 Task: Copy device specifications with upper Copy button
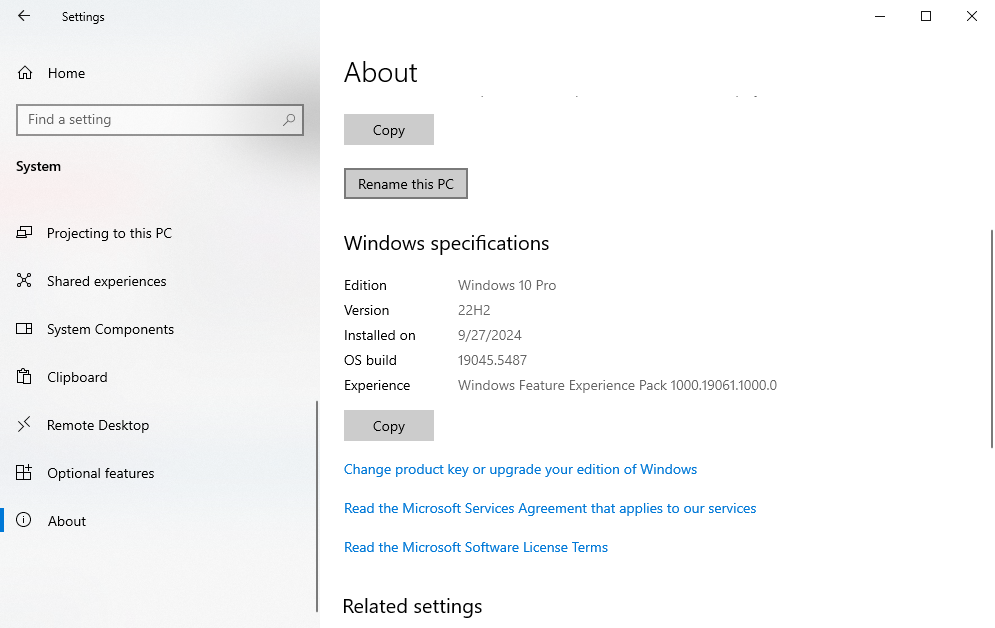pos(389,129)
